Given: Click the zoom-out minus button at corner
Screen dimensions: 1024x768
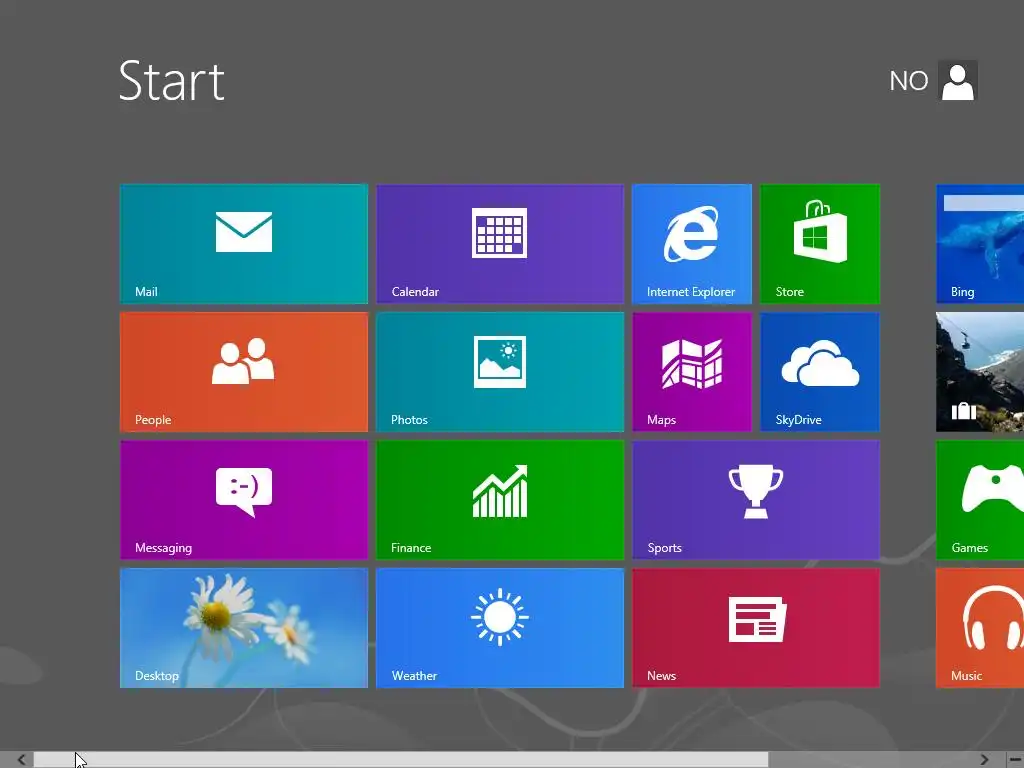Looking at the screenshot, I should (x=1016, y=760).
